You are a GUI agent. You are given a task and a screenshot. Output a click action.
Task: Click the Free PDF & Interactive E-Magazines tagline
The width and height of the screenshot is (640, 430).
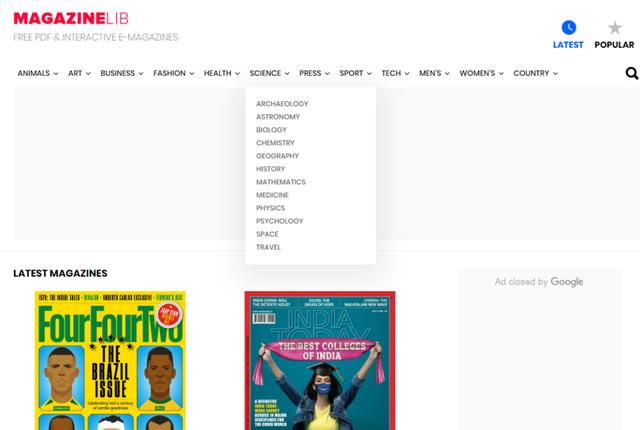(x=96, y=37)
